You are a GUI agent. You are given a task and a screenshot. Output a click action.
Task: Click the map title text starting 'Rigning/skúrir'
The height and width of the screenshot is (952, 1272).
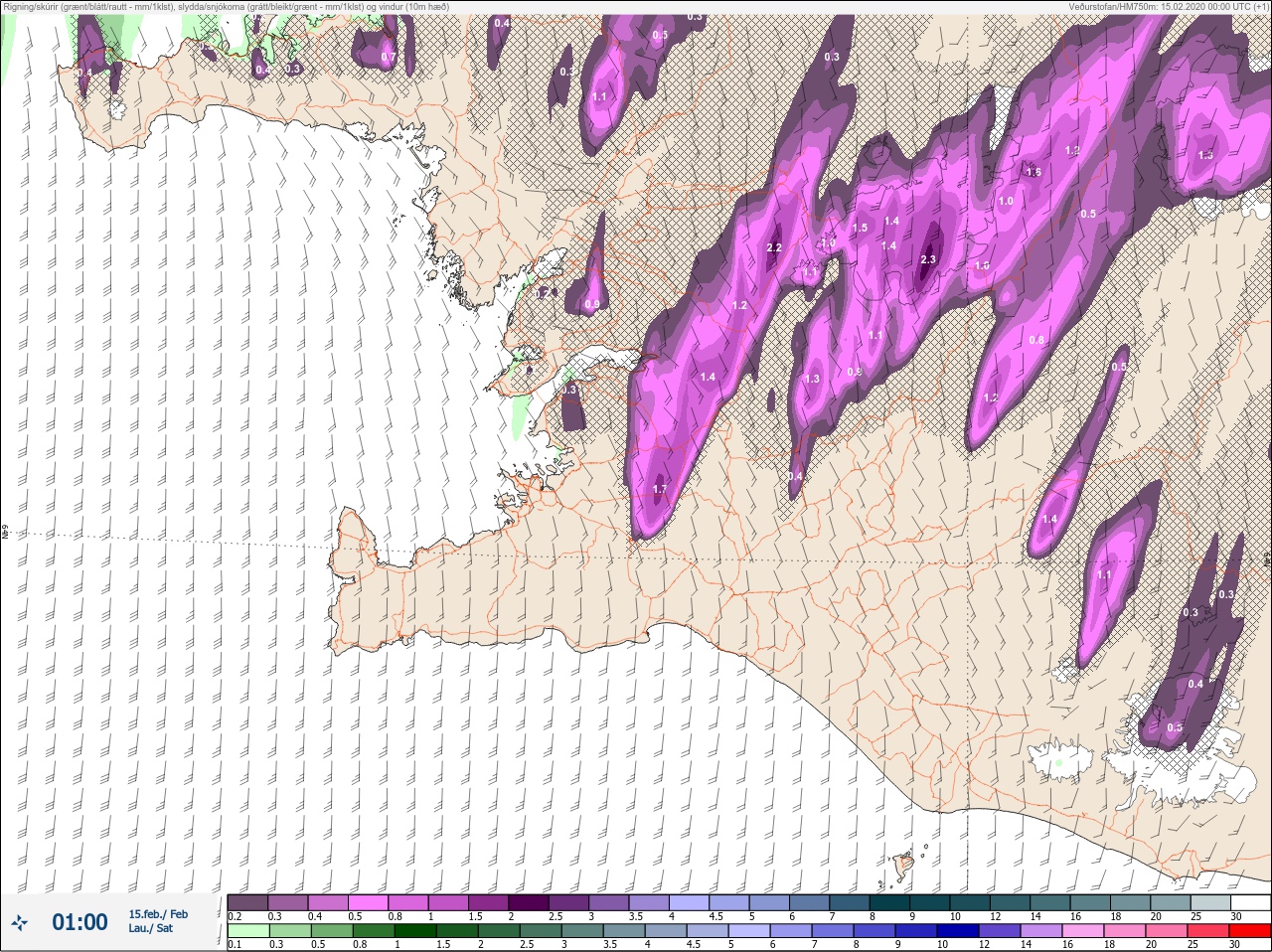tap(226, 6)
